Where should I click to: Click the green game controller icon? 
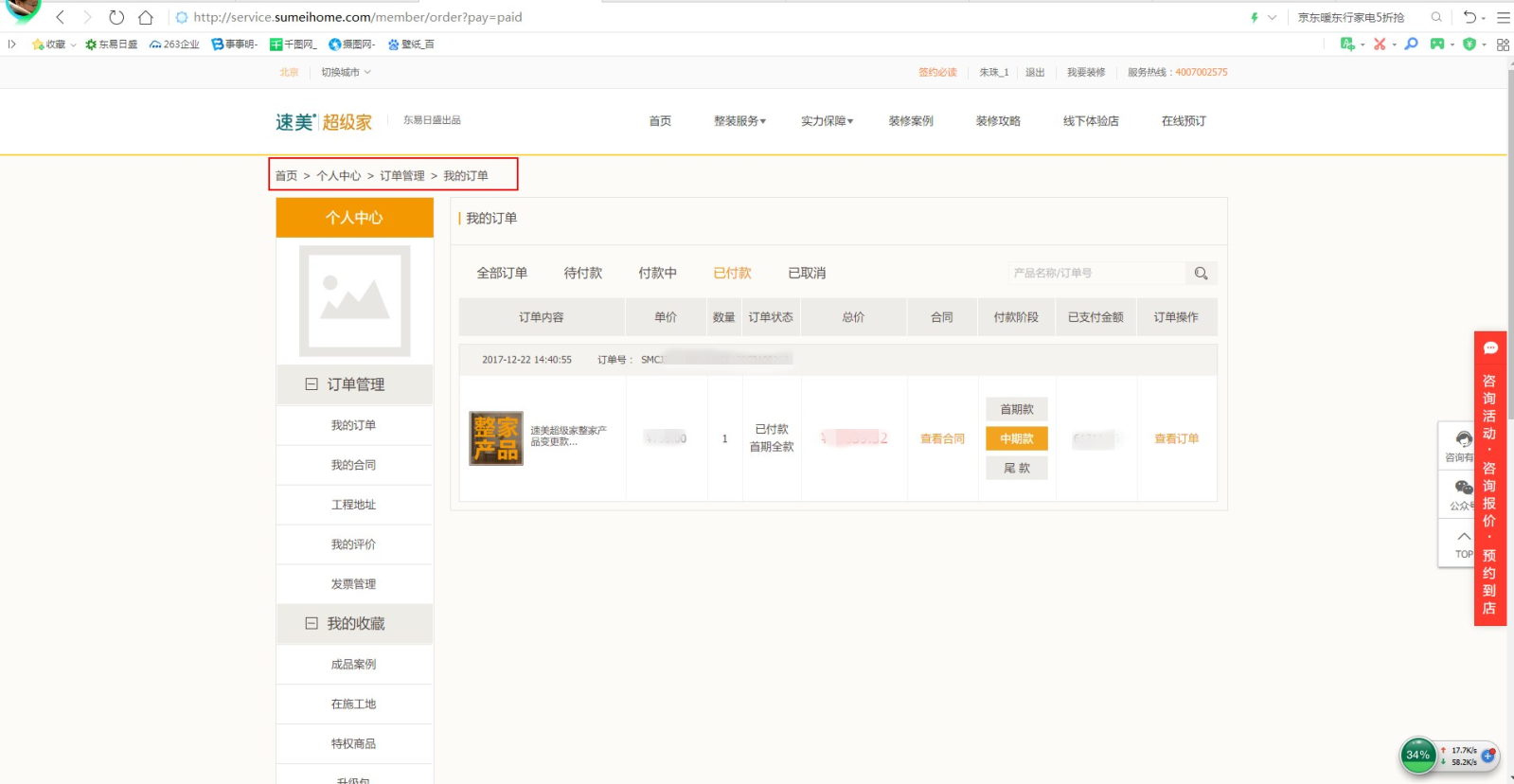click(x=1437, y=44)
